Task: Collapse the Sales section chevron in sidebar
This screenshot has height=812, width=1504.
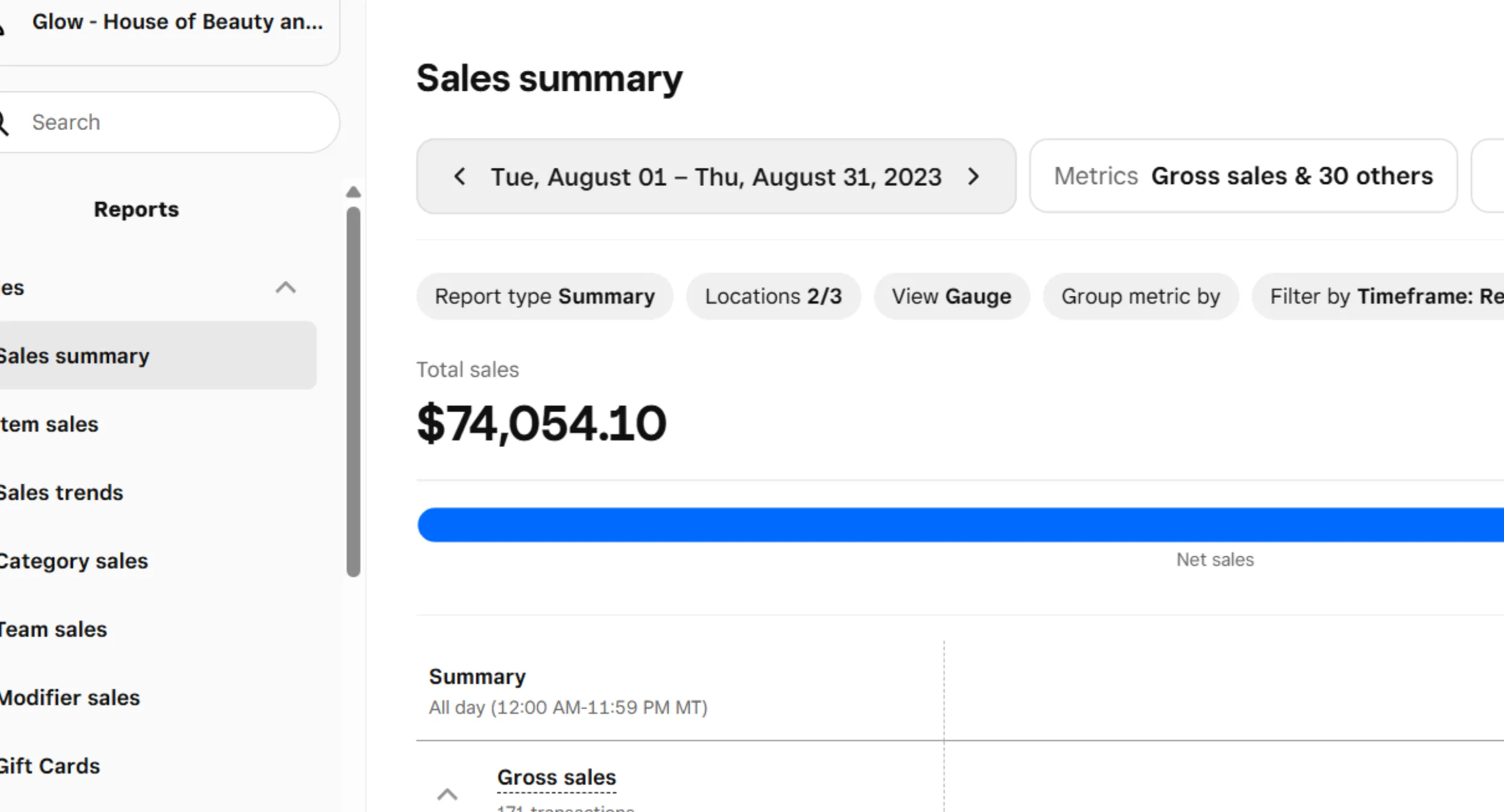Action: 286,288
